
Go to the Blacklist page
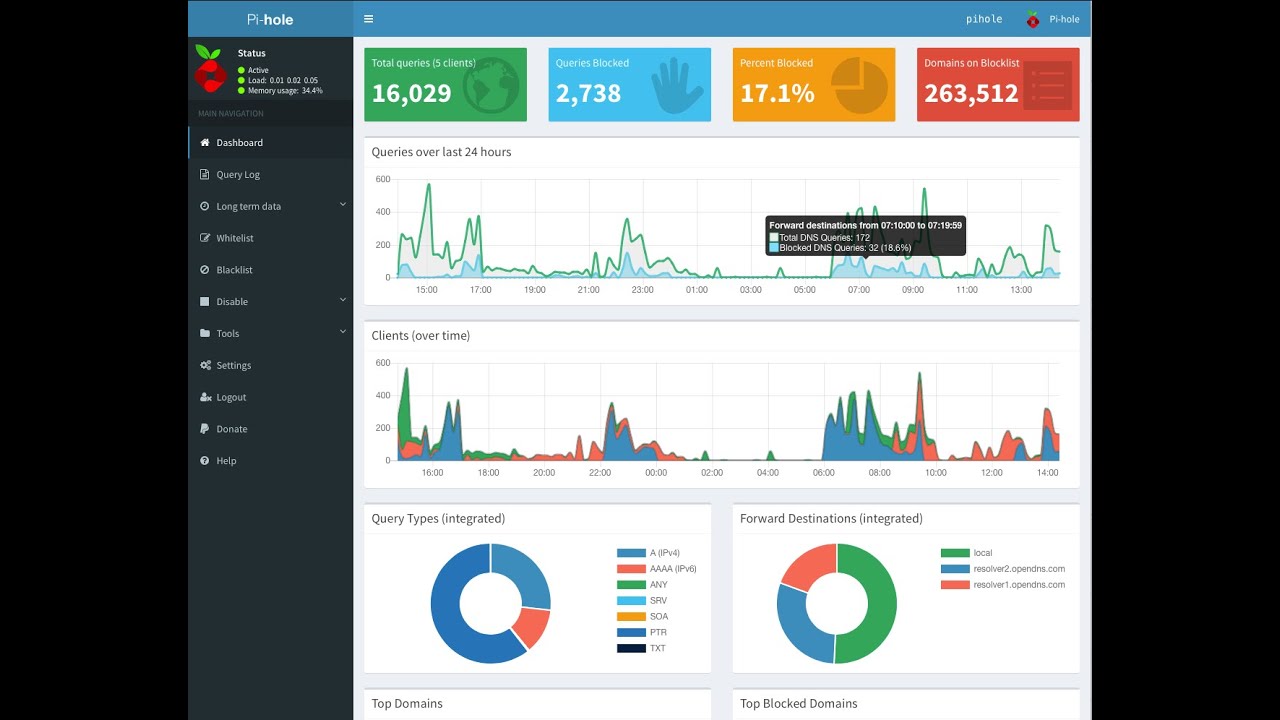click(x=271, y=270)
